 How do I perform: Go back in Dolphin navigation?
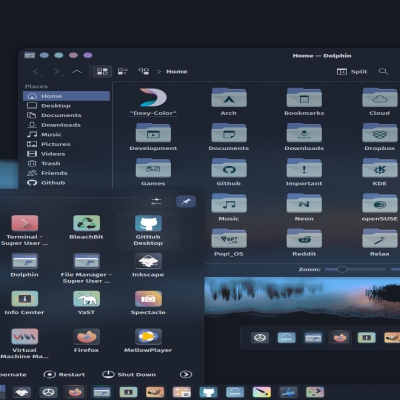pyautogui.click(x=37, y=71)
